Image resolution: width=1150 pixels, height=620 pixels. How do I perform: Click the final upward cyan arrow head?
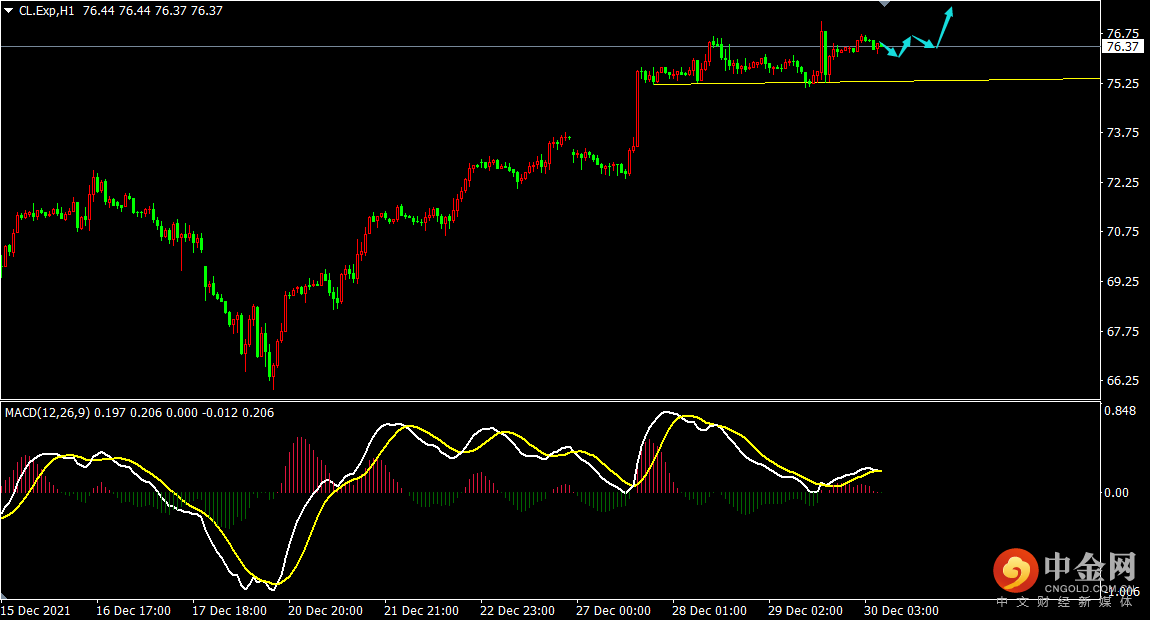(x=949, y=12)
